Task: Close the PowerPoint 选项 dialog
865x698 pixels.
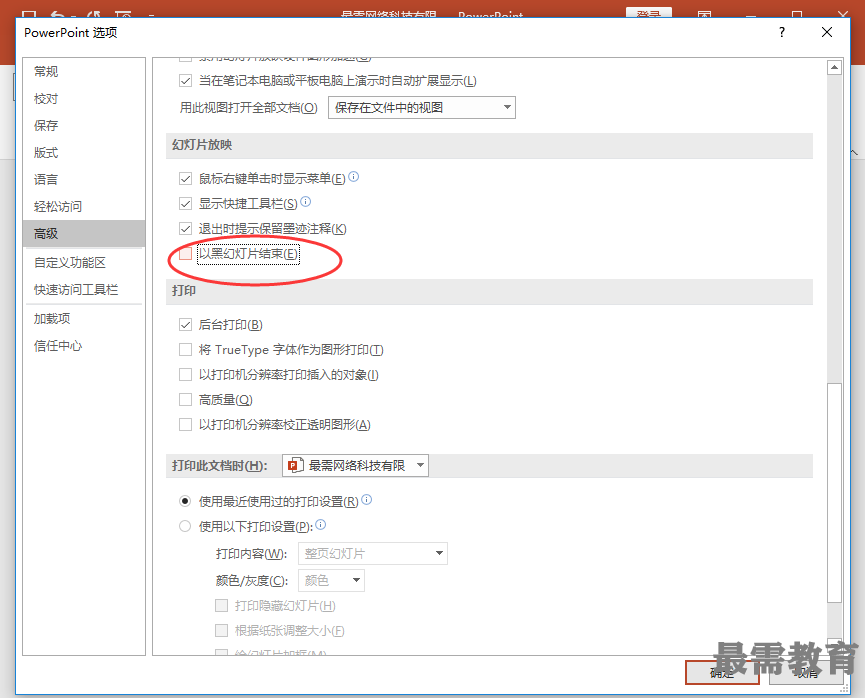Action: pyautogui.click(x=826, y=33)
